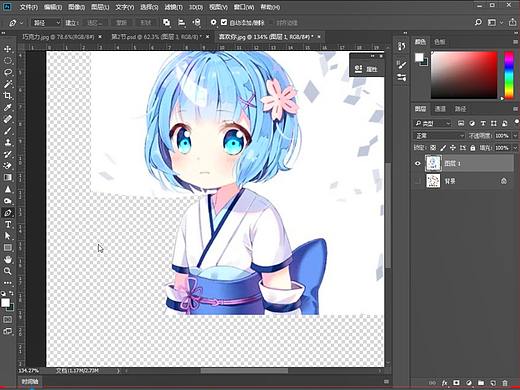This screenshot has height=390, width=520.
Task: Toggle smart object layer filter icon
Action: (505, 123)
